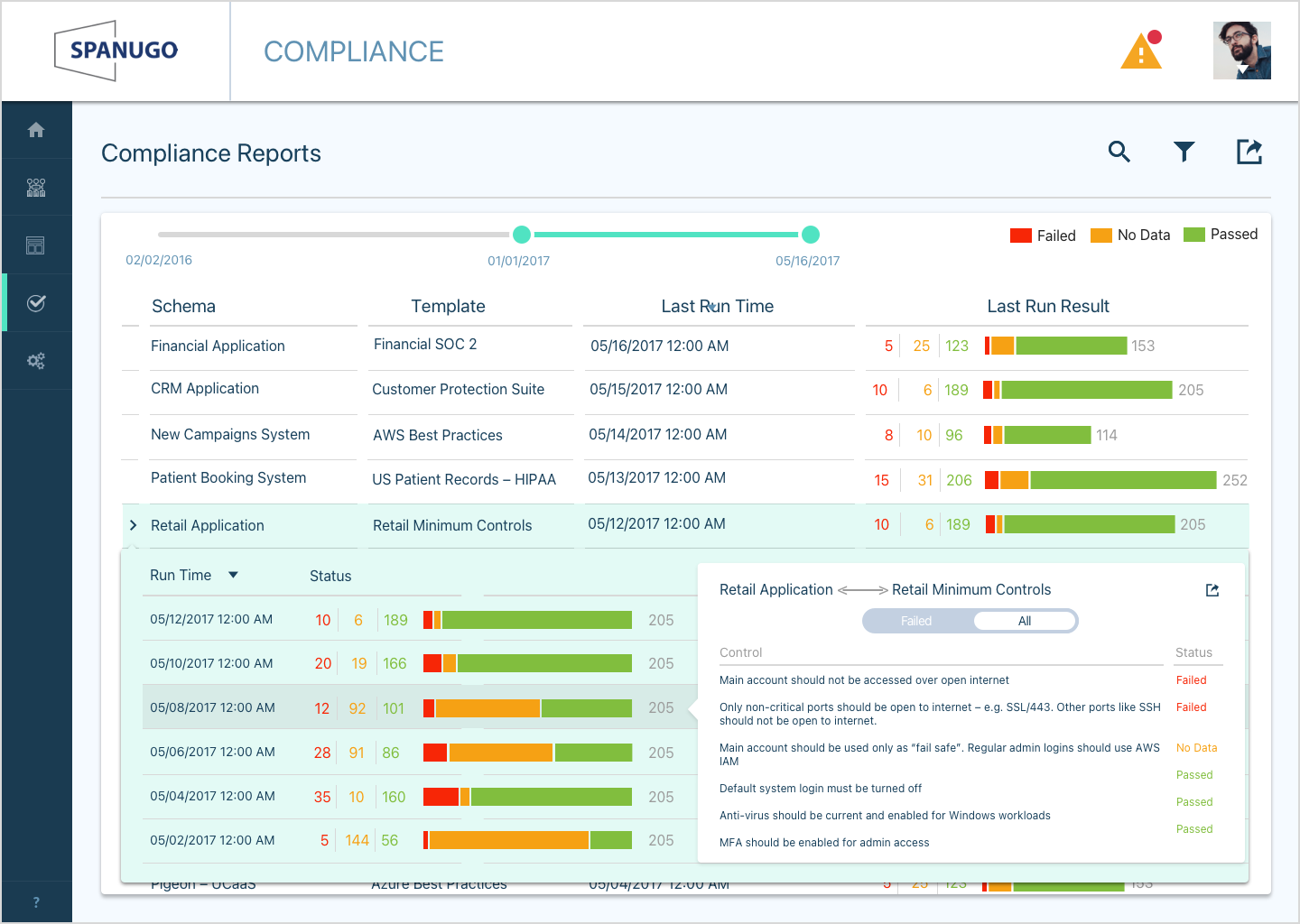Open the Patient Booking System row

[x=228, y=477]
